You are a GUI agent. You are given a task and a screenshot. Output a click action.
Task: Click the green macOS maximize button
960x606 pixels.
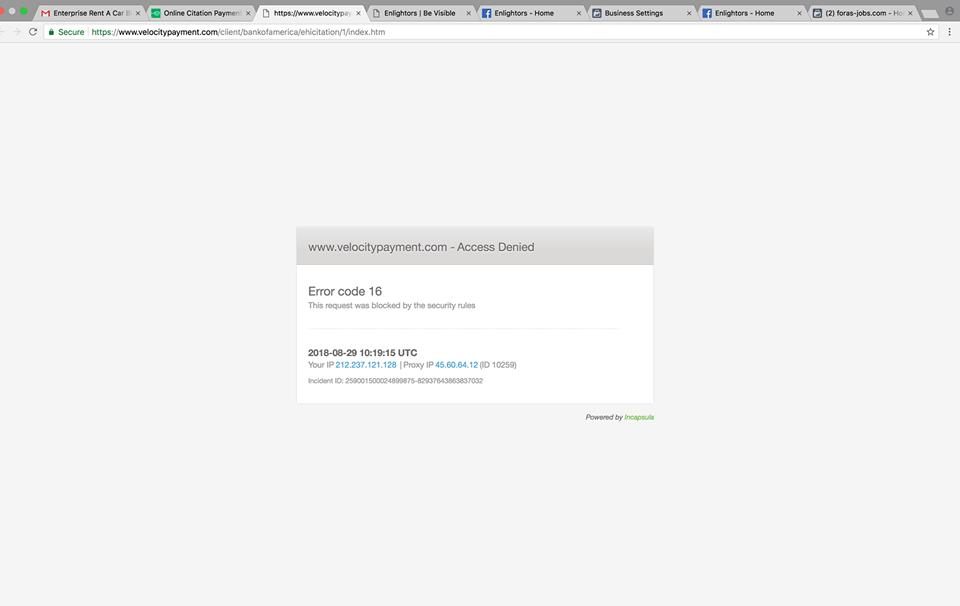[x=24, y=11]
